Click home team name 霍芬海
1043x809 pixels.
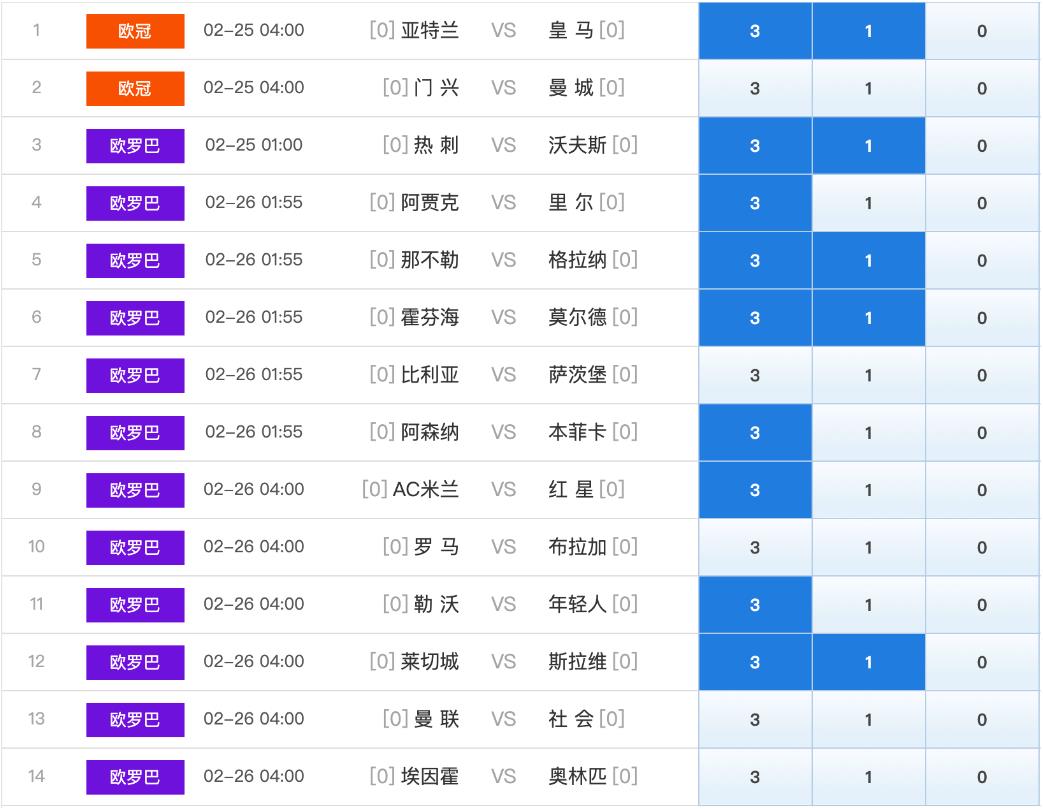coord(430,317)
